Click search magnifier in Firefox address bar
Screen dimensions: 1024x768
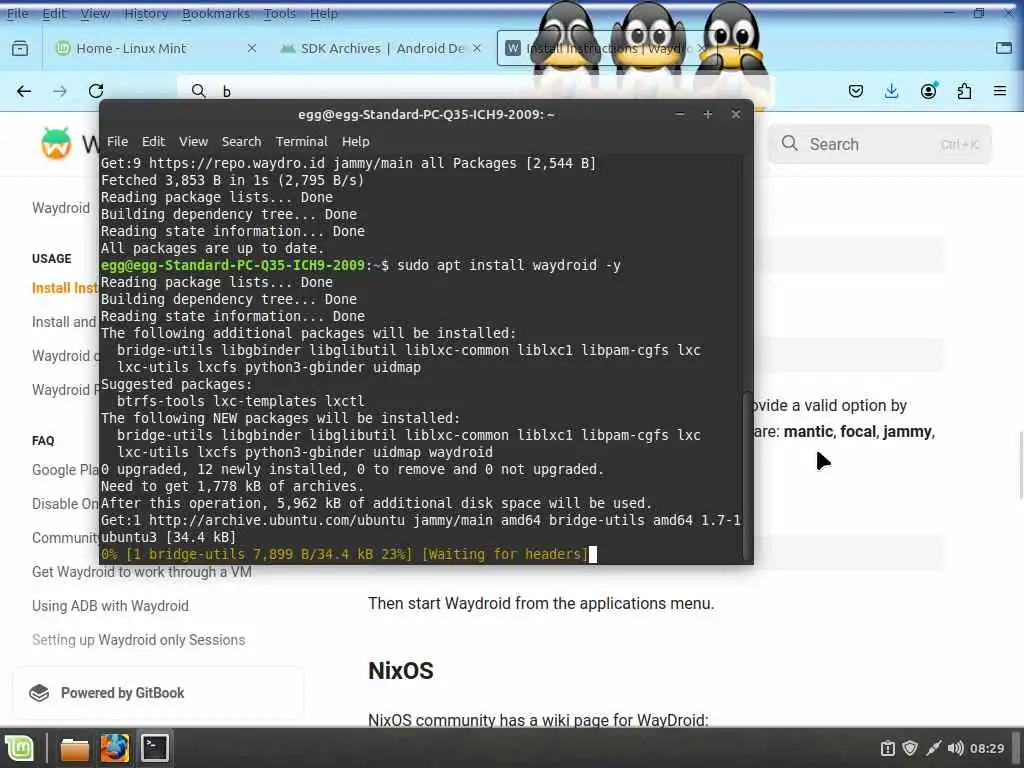pyautogui.click(x=199, y=91)
